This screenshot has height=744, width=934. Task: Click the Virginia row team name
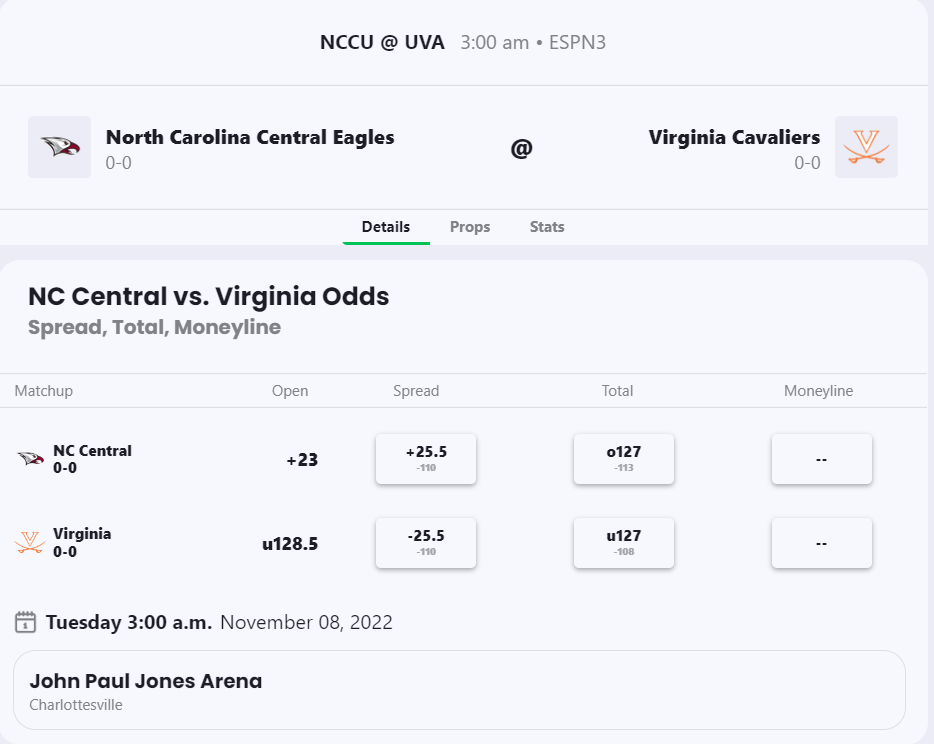pyautogui.click(x=82, y=534)
